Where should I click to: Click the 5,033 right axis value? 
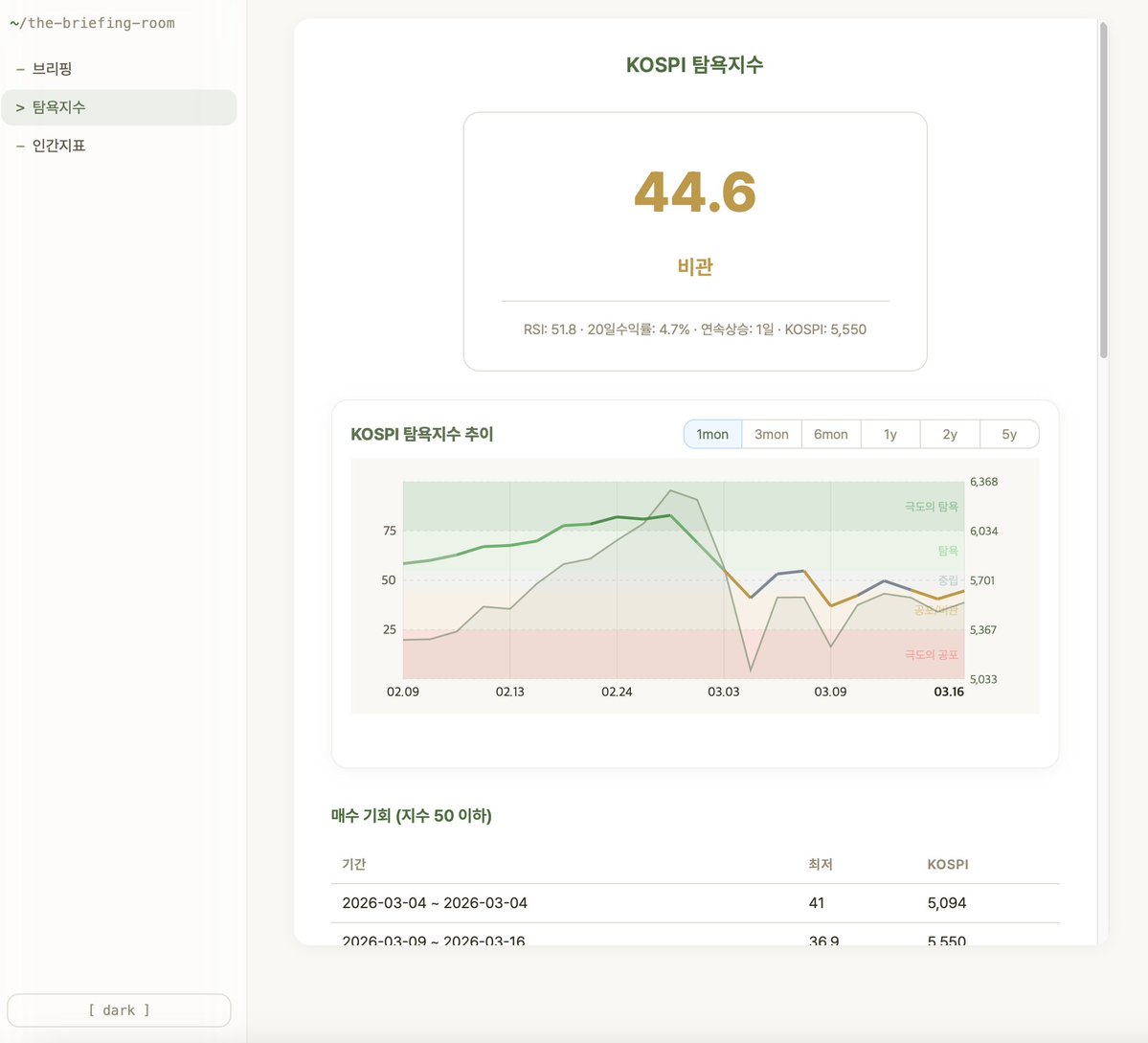983,679
